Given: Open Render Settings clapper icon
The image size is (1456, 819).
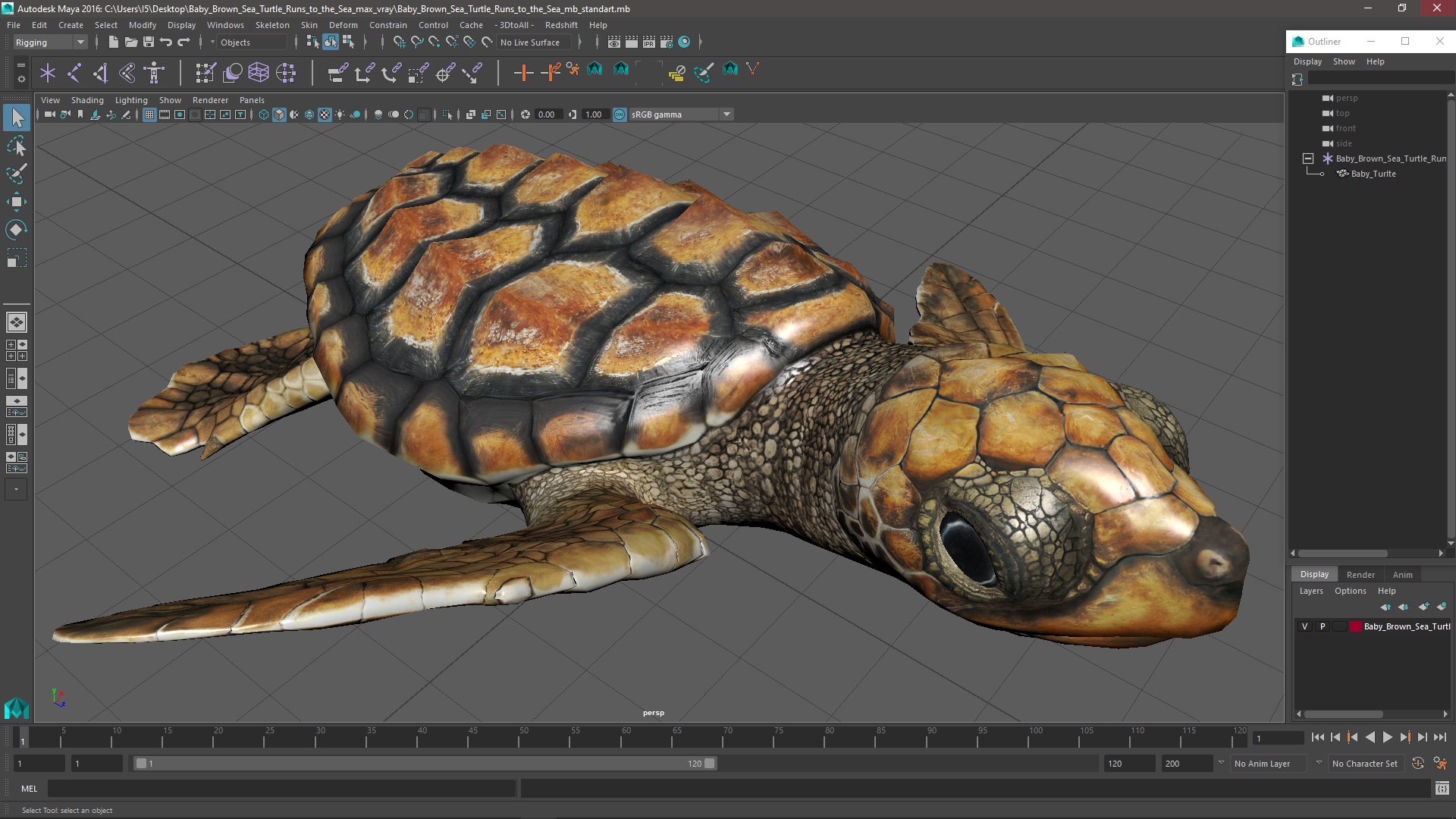Looking at the screenshot, I should tap(667, 42).
